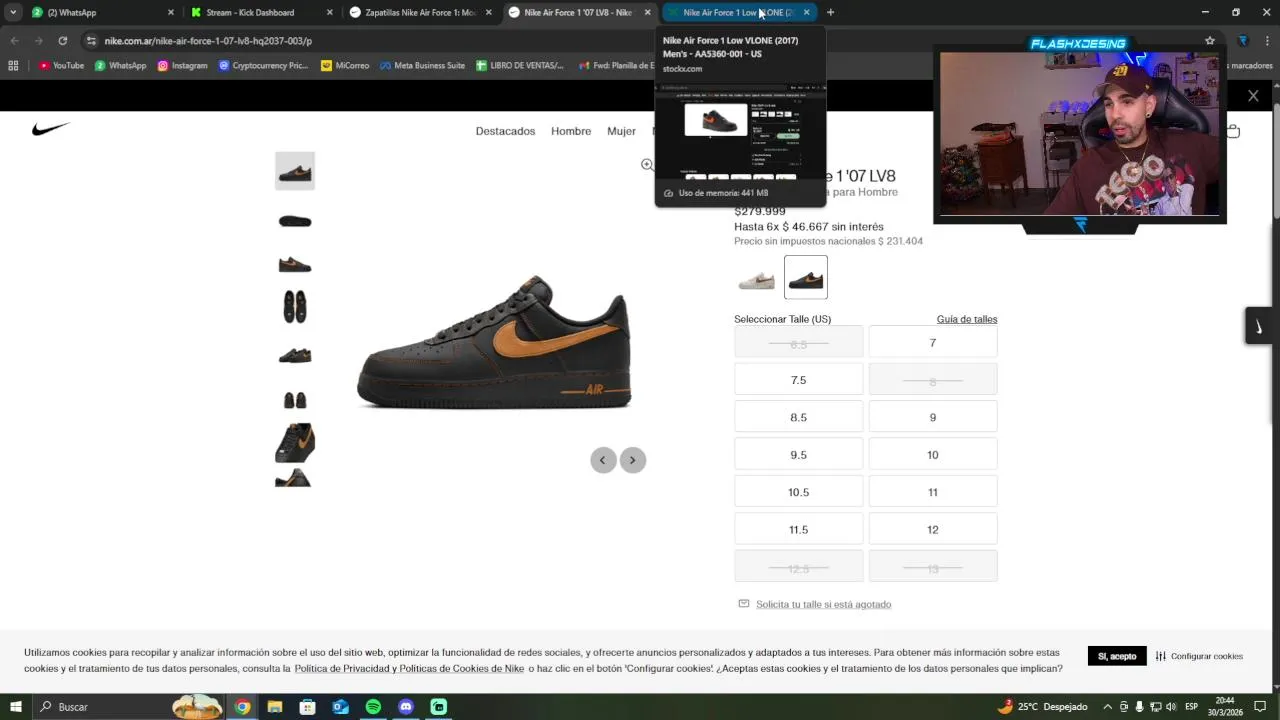Open the system tray hidden icons chevron
This screenshot has height=720, width=1280.
pos(1107,707)
